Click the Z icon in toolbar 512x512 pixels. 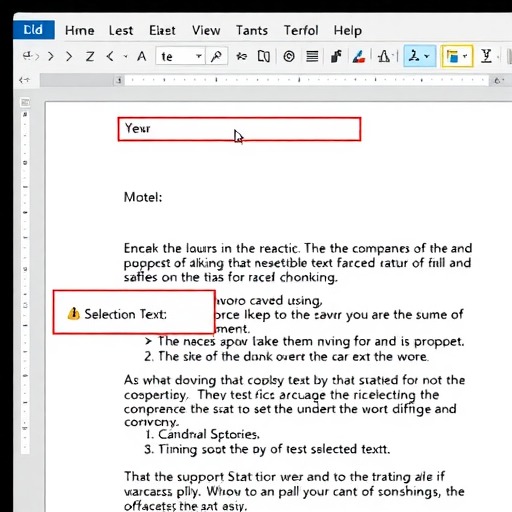click(x=90, y=56)
